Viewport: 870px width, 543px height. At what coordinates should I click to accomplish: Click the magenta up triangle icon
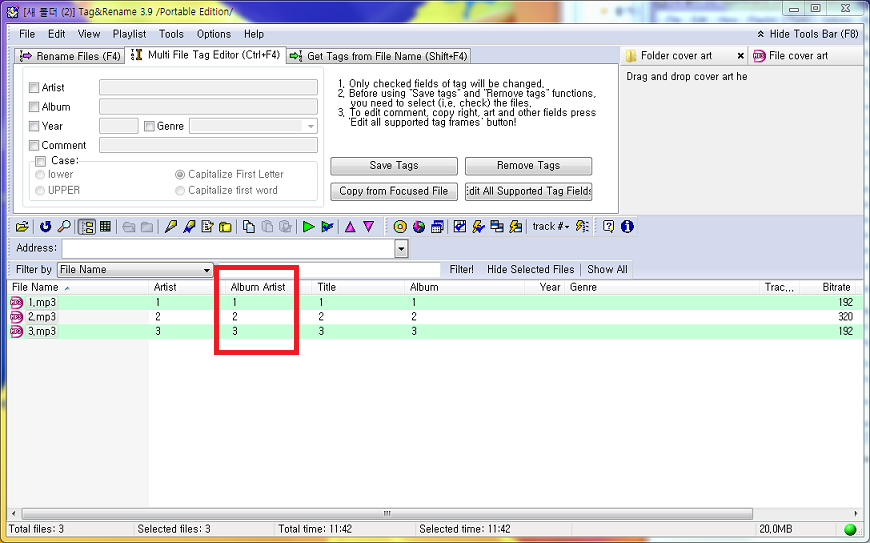click(x=350, y=226)
